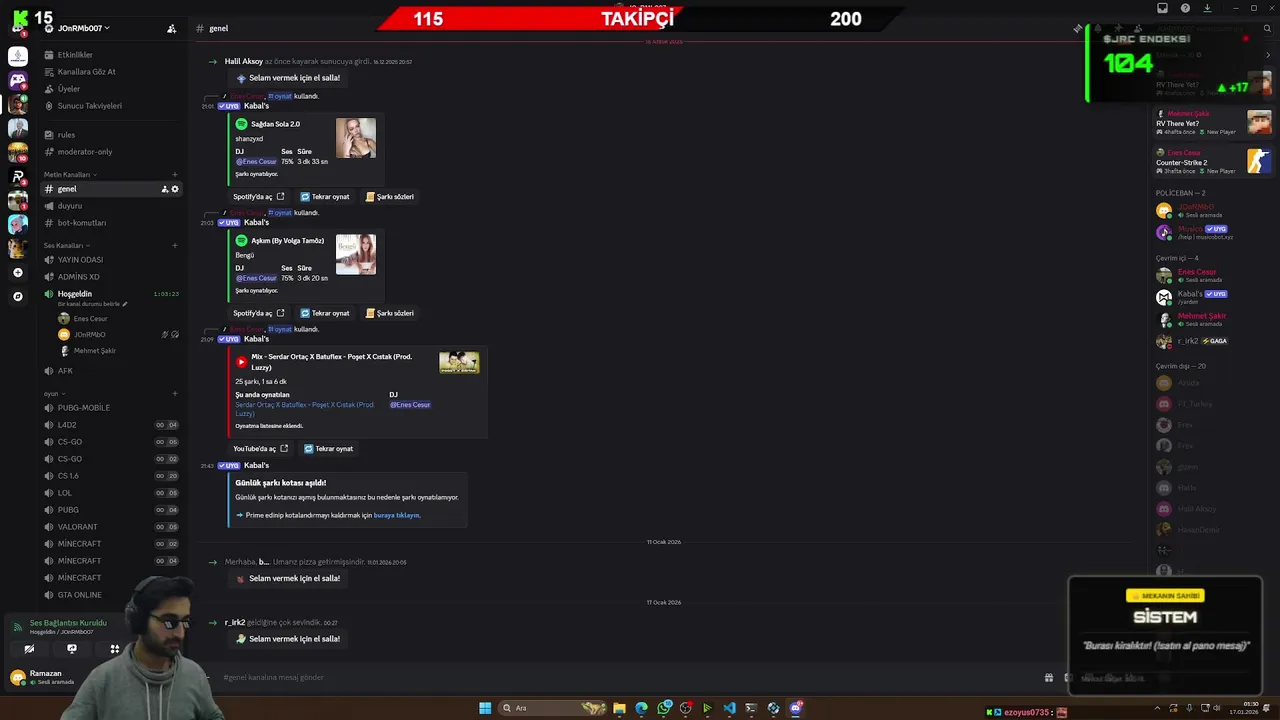The height and width of the screenshot is (720, 1280).
Task: Click Şarkı sözleri under Sağdan Sola 2.0
Action: click(x=390, y=197)
